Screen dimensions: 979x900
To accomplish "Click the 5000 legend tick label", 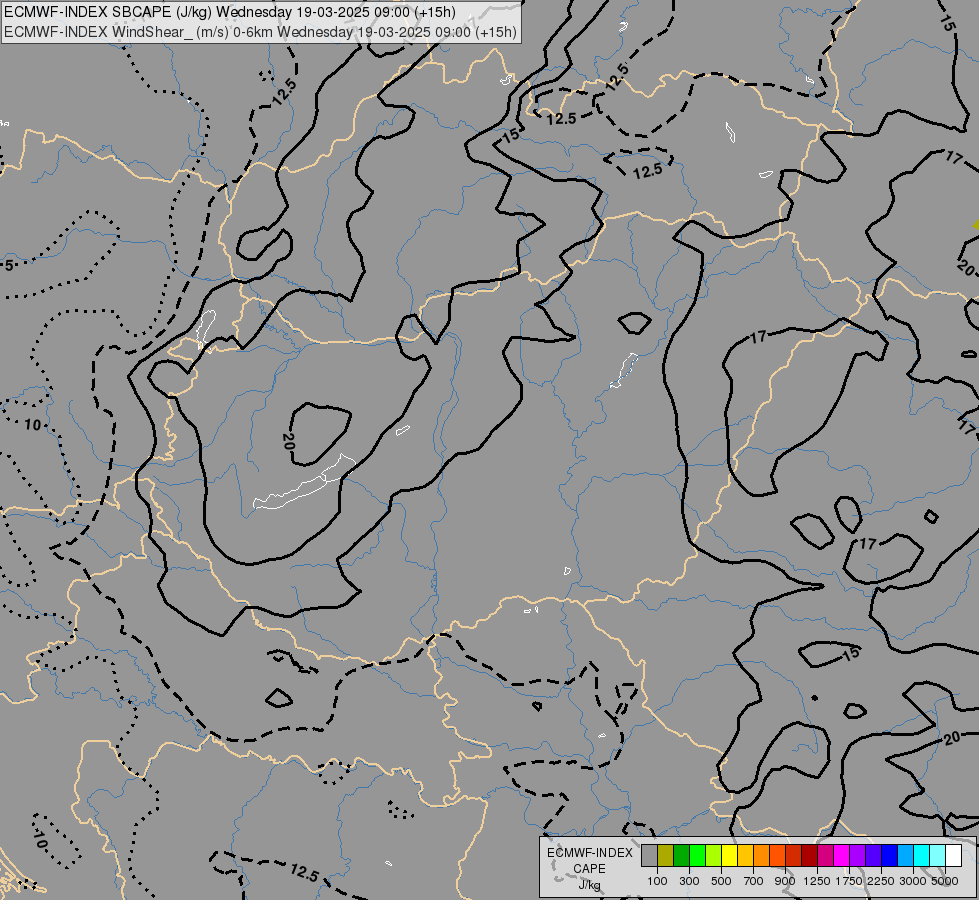I will pos(945,881).
